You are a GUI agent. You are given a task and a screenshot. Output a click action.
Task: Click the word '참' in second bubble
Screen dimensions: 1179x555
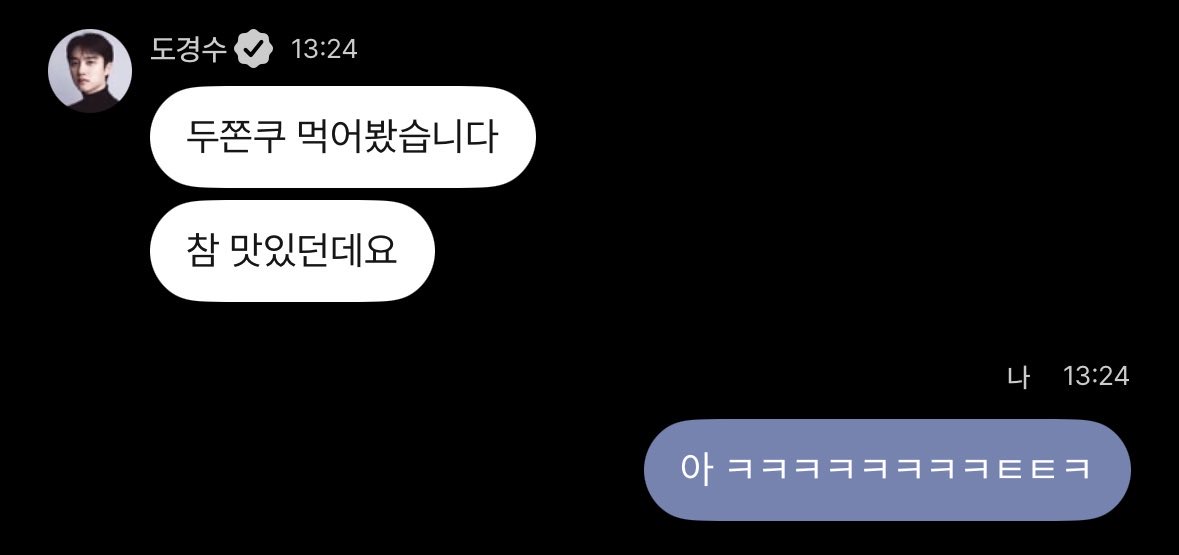(200, 252)
